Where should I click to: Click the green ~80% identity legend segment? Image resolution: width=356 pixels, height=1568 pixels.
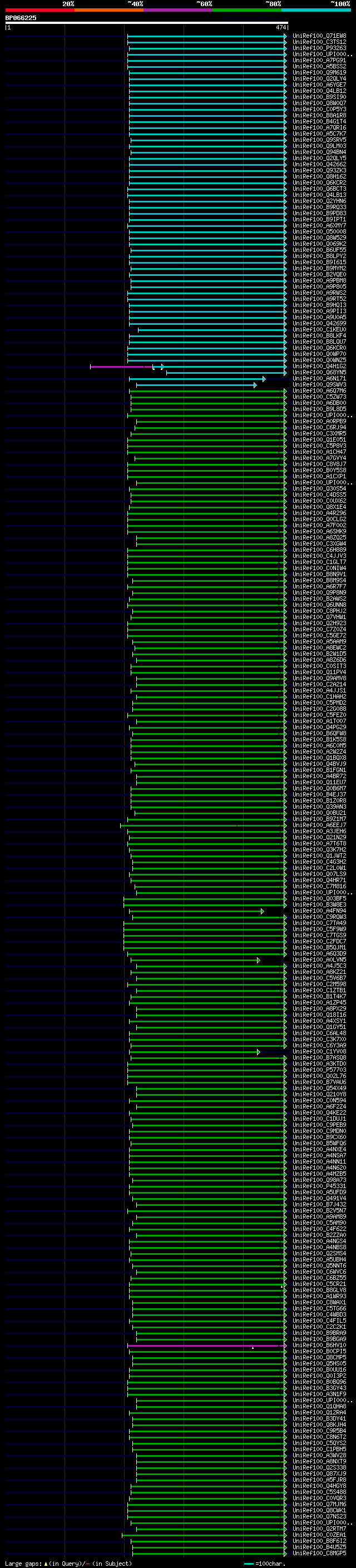click(x=246, y=10)
